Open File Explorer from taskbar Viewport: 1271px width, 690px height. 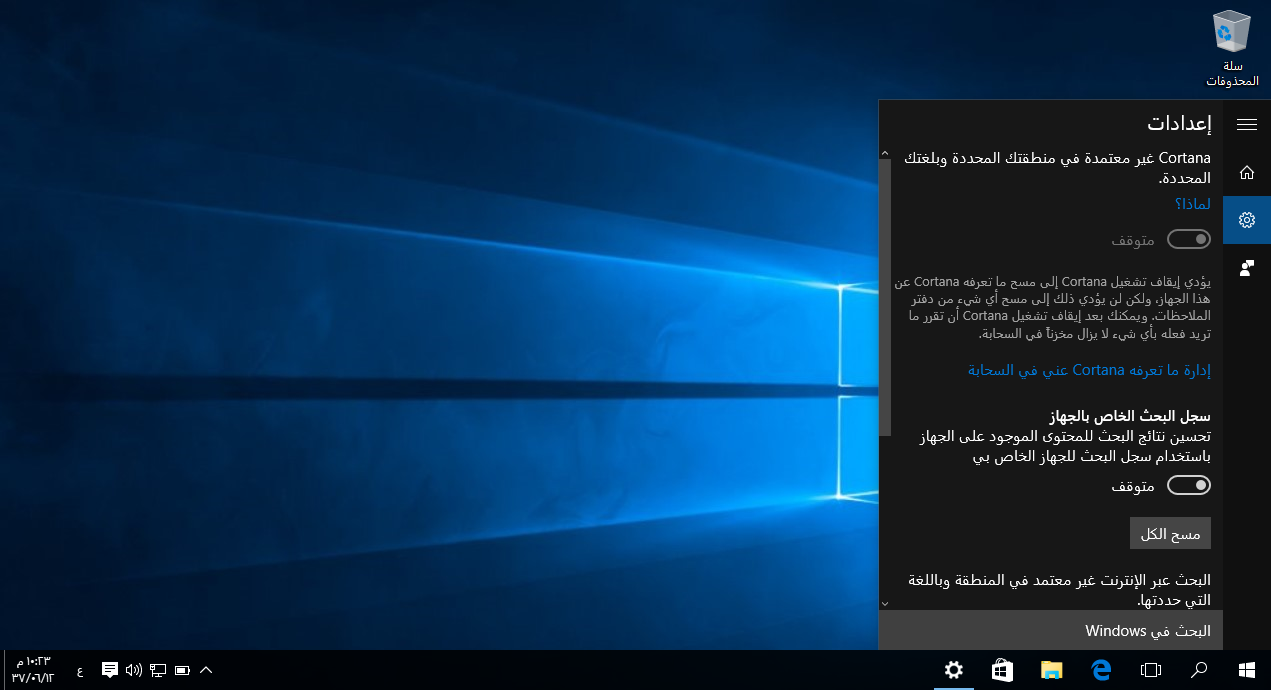pyautogui.click(x=1051, y=670)
